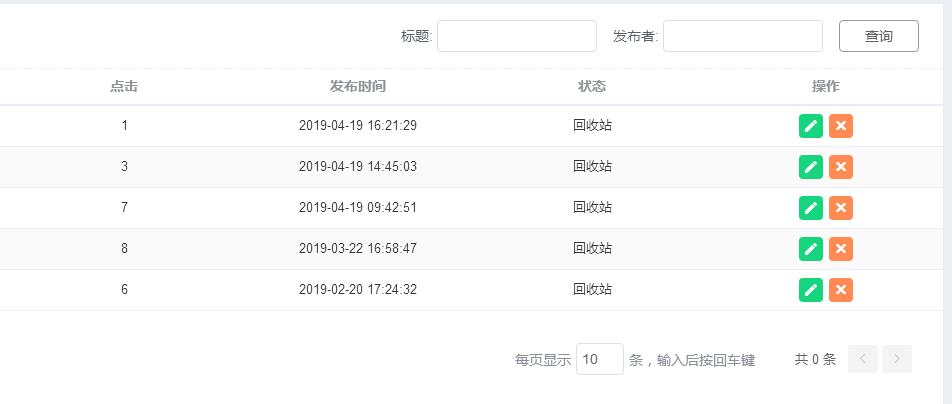This screenshot has height=404, width=952.
Task: Edit the row dated 2019-03-22 16:58:47
Action: [811, 249]
